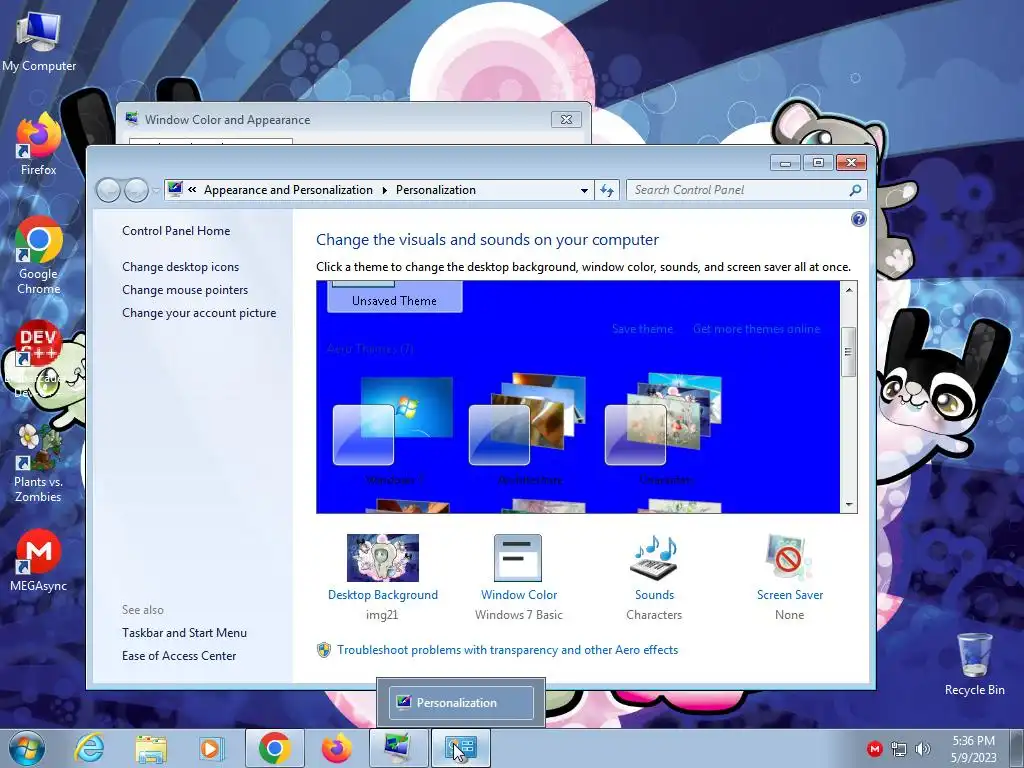This screenshot has width=1024, height=768.
Task: Open Windows Media Player from taskbar
Action: click(211, 748)
